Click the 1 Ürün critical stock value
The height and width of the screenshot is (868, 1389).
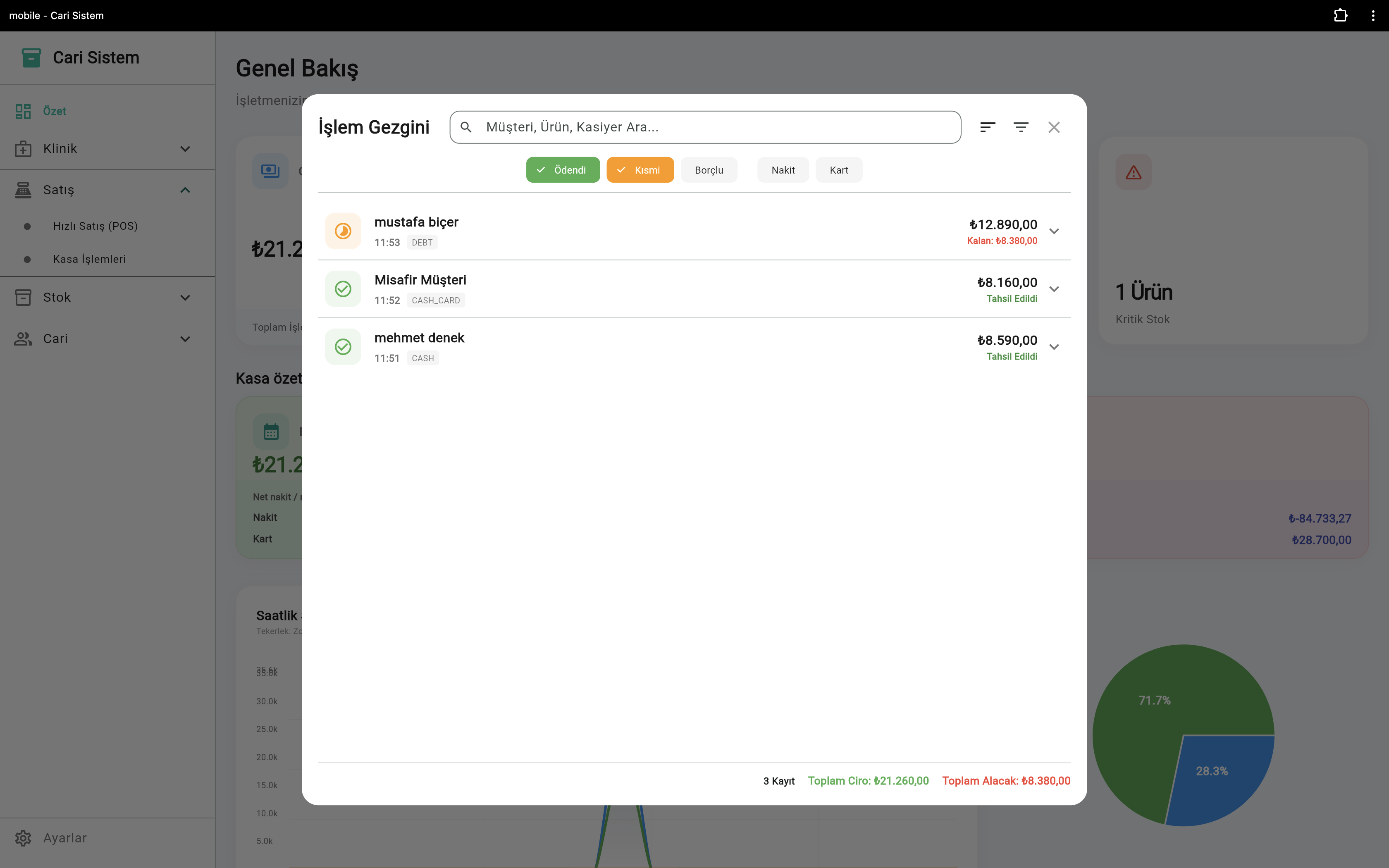click(x=1143, y=292)
